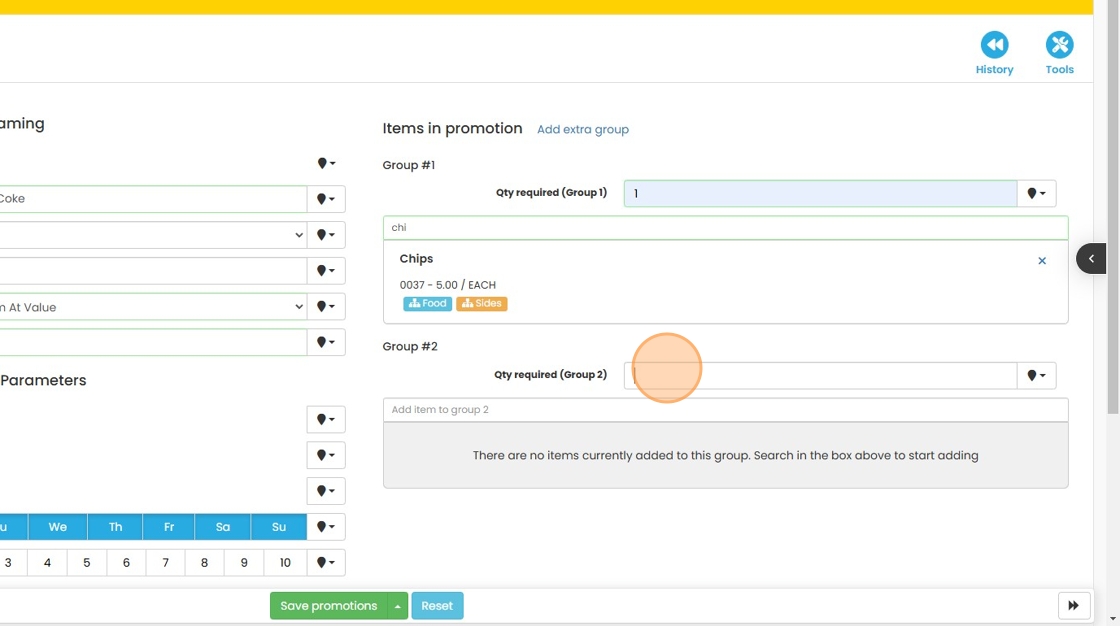Image resolution: width=1120 pixels, height=626 pixels.
Task: Click the Sides category tag
Action: pyautogui.click(x=482, y=304)
